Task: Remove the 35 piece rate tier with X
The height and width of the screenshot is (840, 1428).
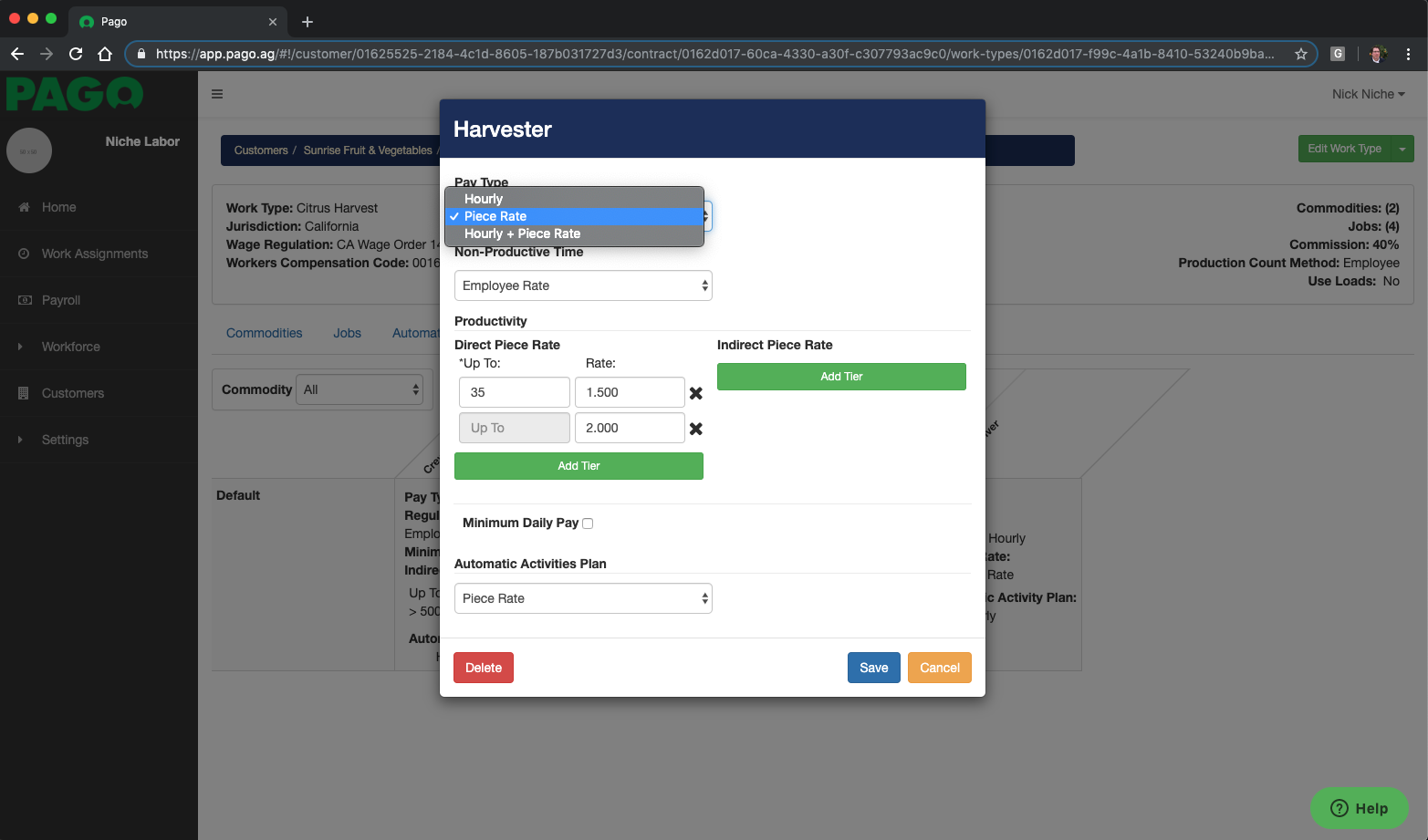Action: tap(696, 393)
